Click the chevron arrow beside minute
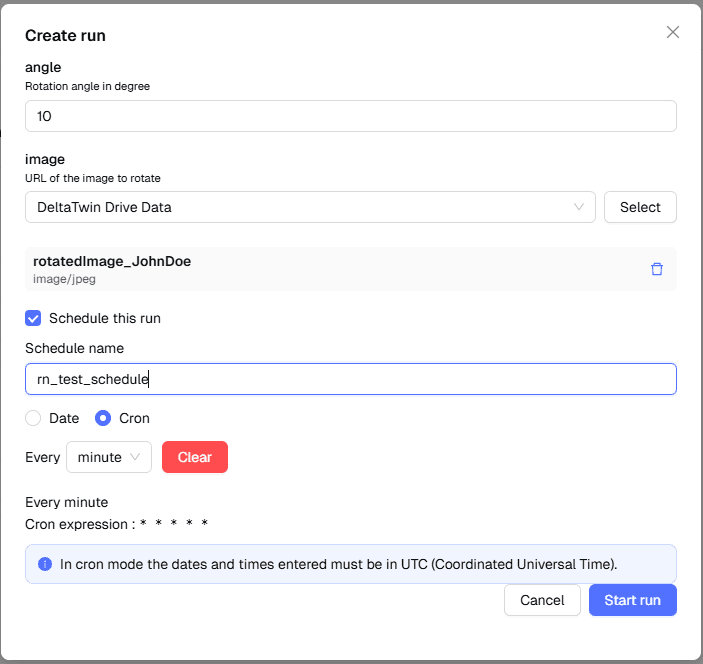The width and height of the screenshot is (703, 664). [x=136, y=457]
